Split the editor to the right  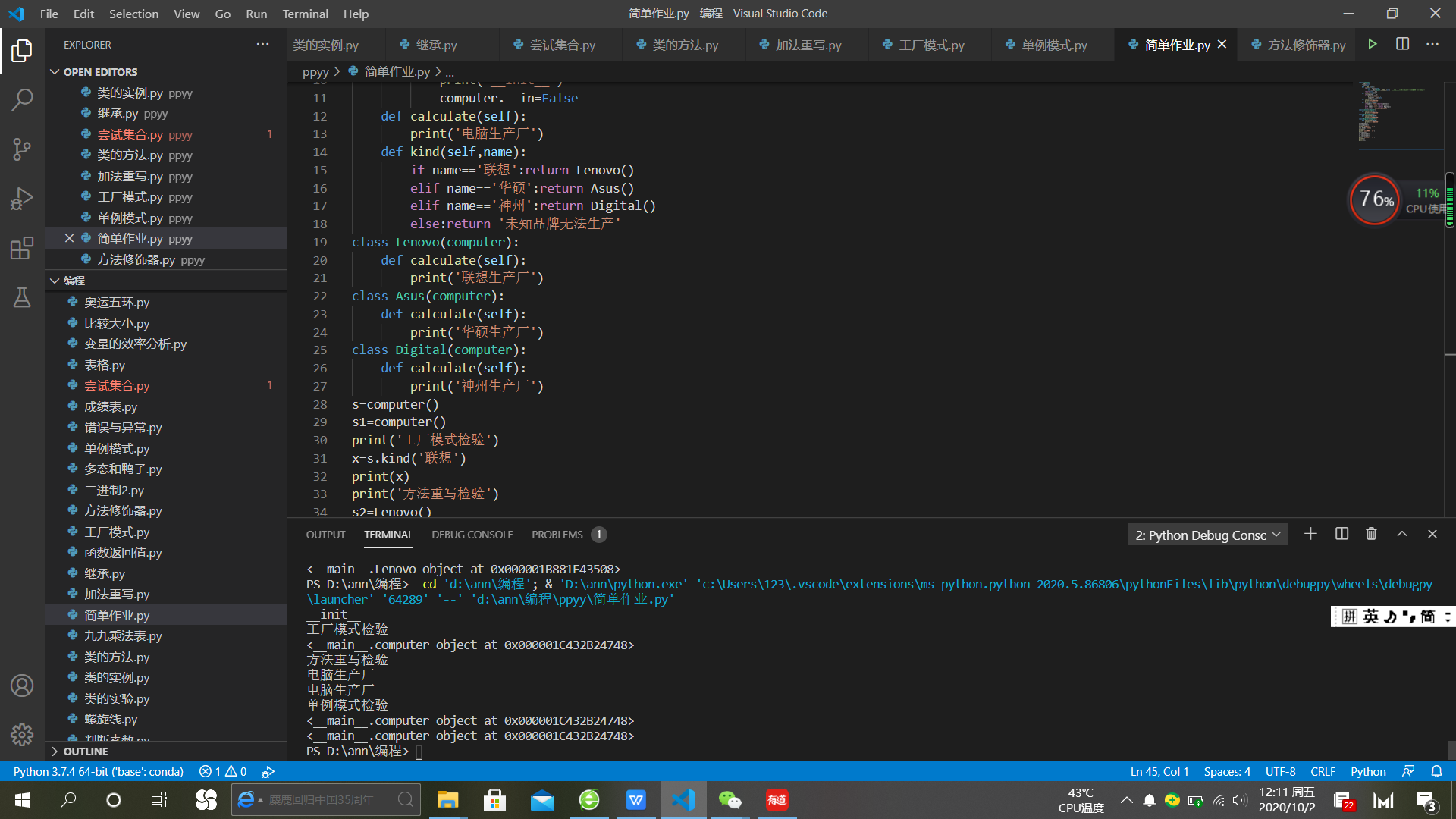[1402, 45]
